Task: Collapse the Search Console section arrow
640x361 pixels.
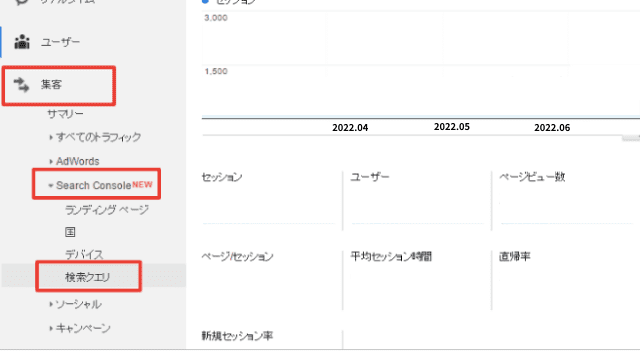Action: coord(51,185)
